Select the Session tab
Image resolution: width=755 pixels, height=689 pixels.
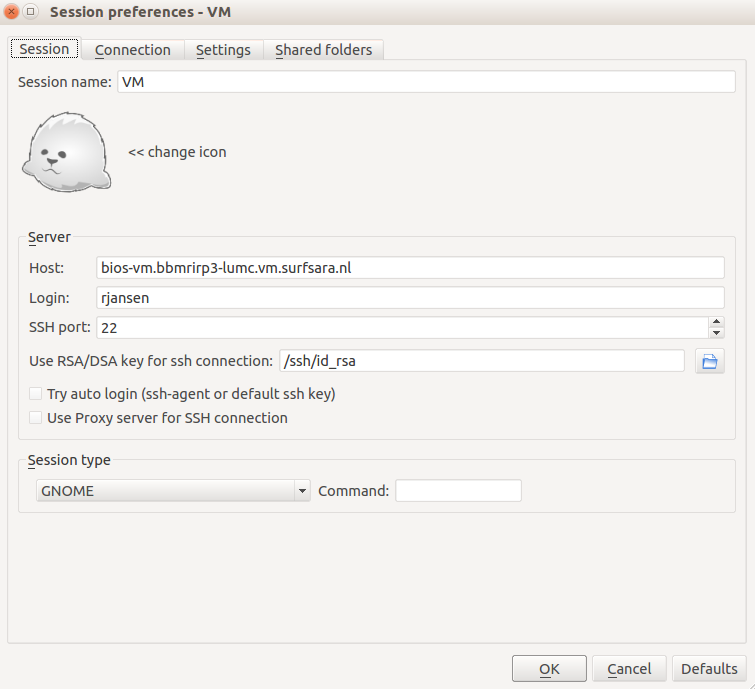click(45, 49)
